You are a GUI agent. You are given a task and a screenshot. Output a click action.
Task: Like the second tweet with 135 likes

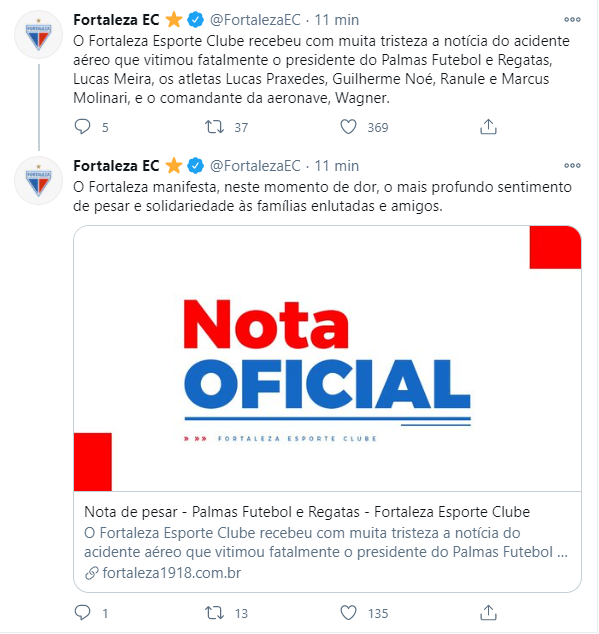tap(348, 613)
